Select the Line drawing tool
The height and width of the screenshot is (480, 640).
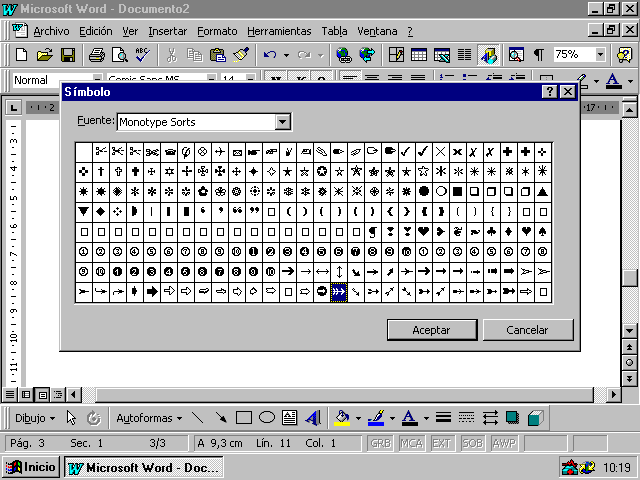198,418
